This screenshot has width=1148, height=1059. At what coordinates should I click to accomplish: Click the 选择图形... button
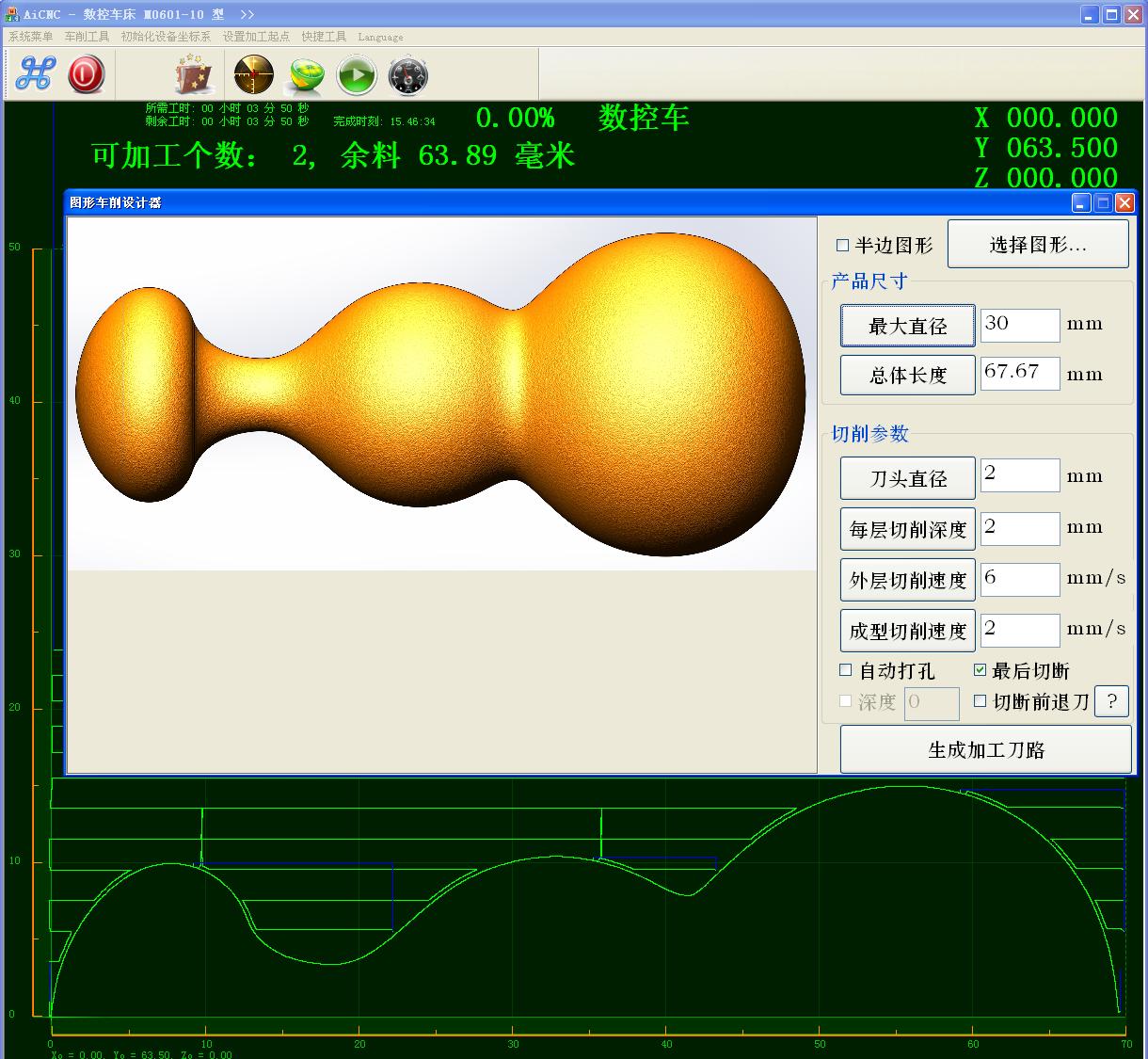click(1037, 245)
